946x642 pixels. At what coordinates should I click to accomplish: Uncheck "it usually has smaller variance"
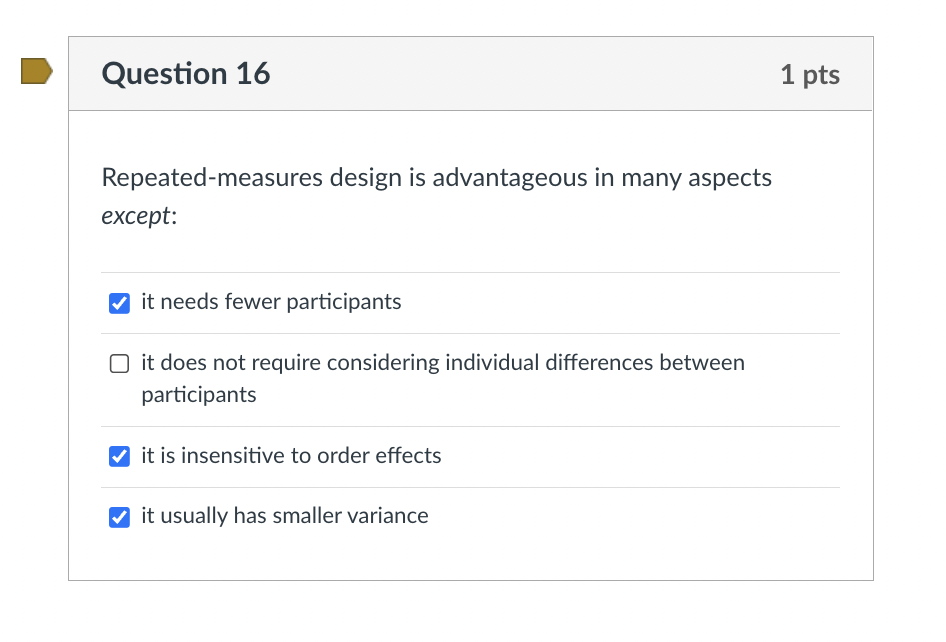119,517
